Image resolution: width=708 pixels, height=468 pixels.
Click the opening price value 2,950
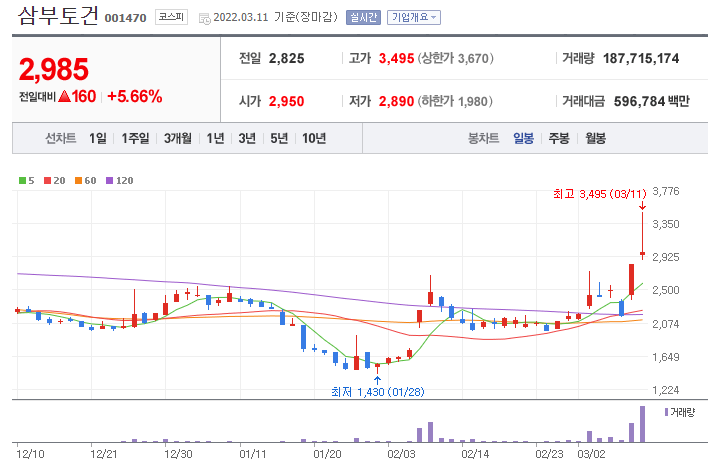pyautogui.click(x=287, y=101)
